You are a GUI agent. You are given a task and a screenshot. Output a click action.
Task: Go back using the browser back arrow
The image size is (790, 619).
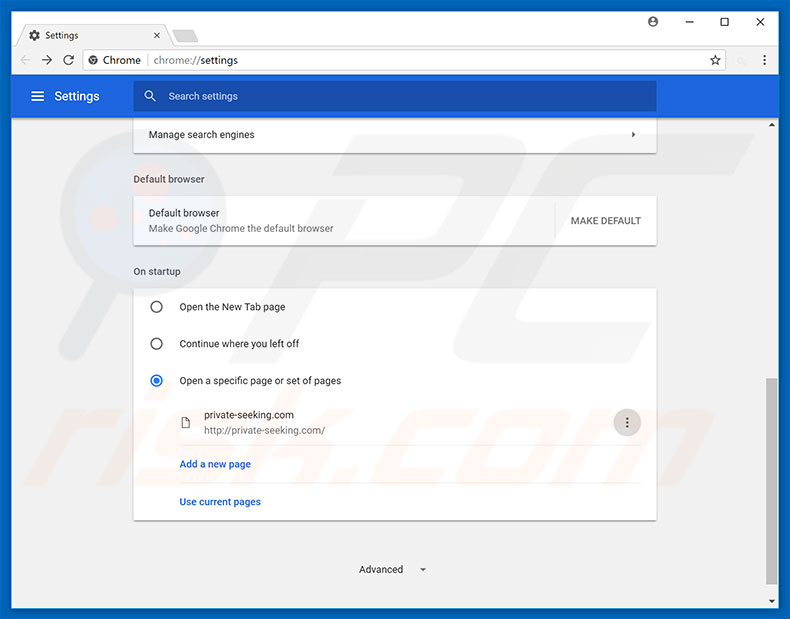[x=25, y=60]
